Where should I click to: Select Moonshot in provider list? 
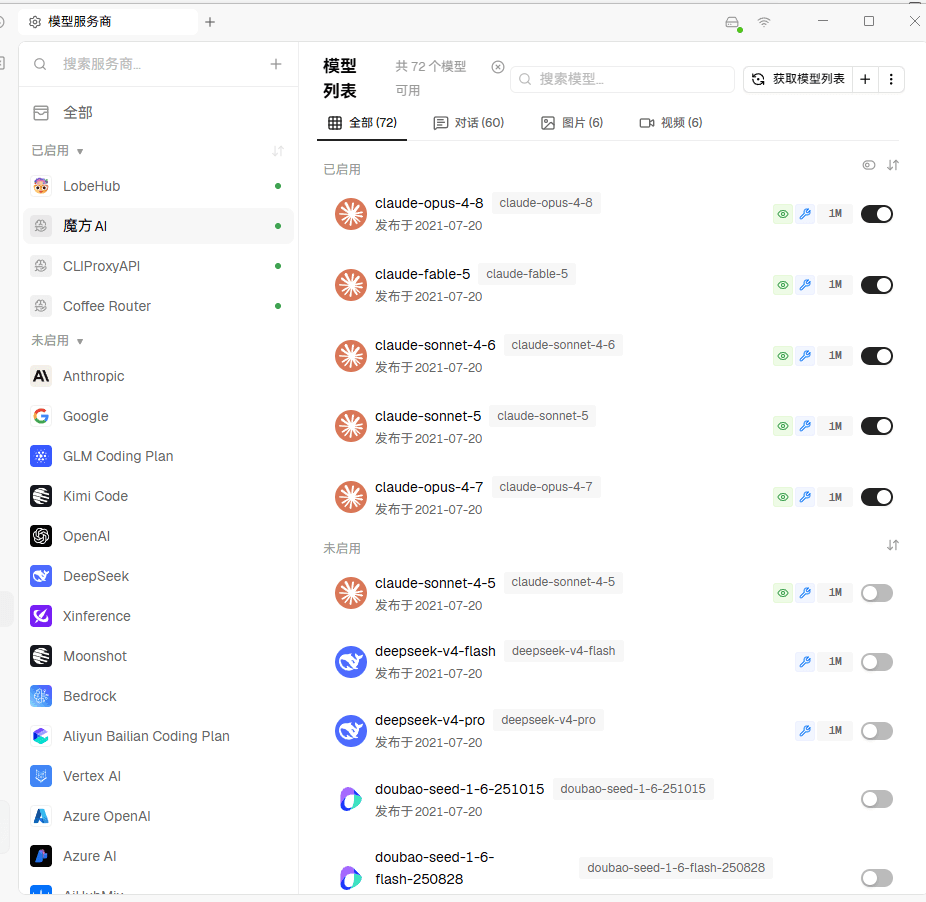158,656
